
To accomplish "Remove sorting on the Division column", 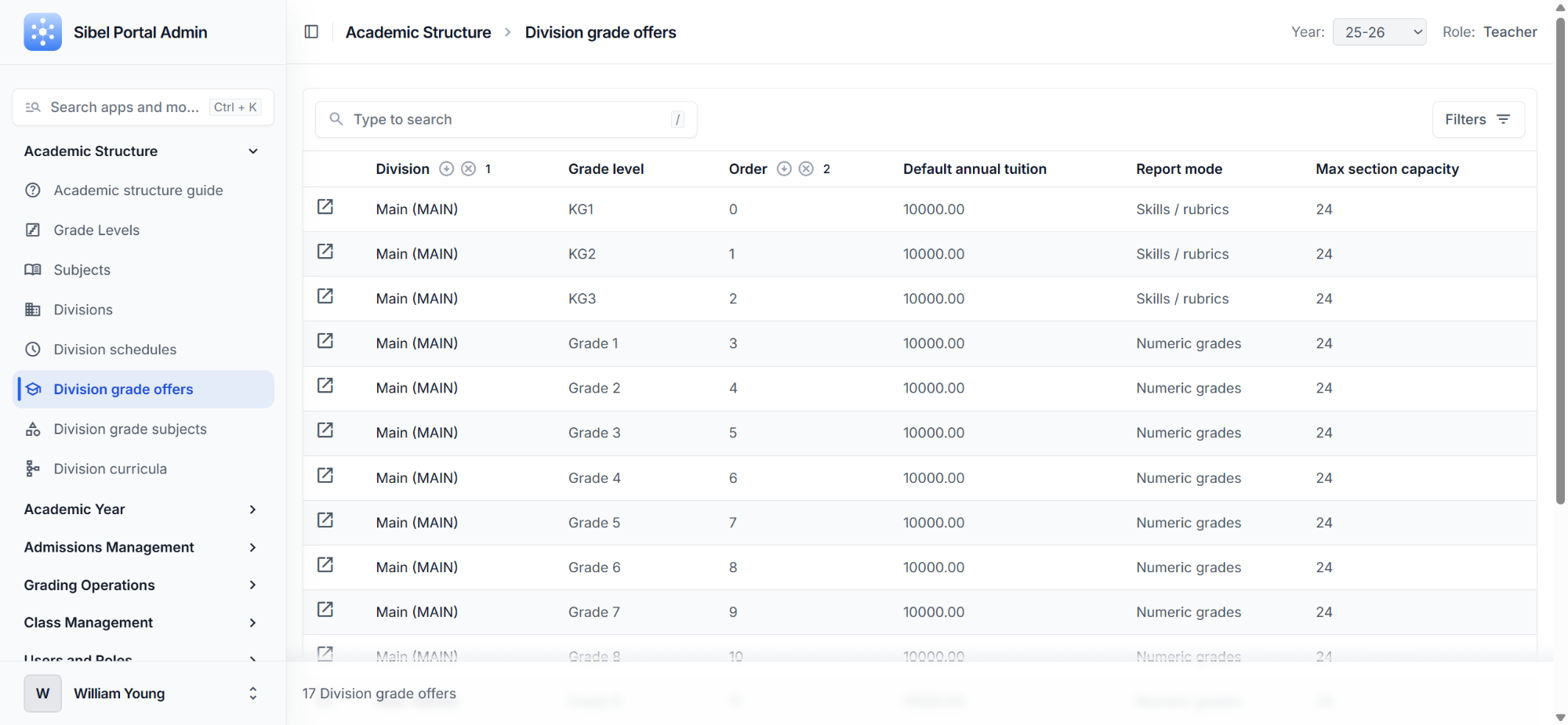I will (468, 168).
